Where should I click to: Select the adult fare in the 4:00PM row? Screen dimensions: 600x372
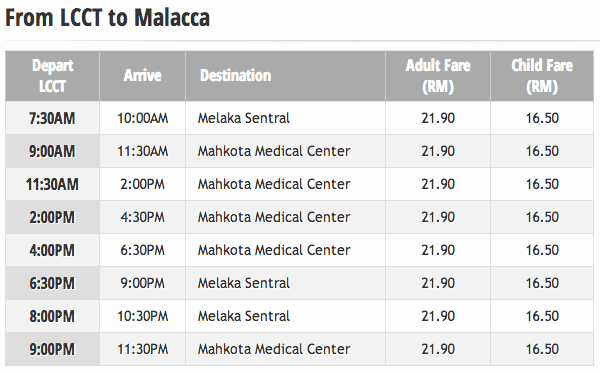point(438,250)
